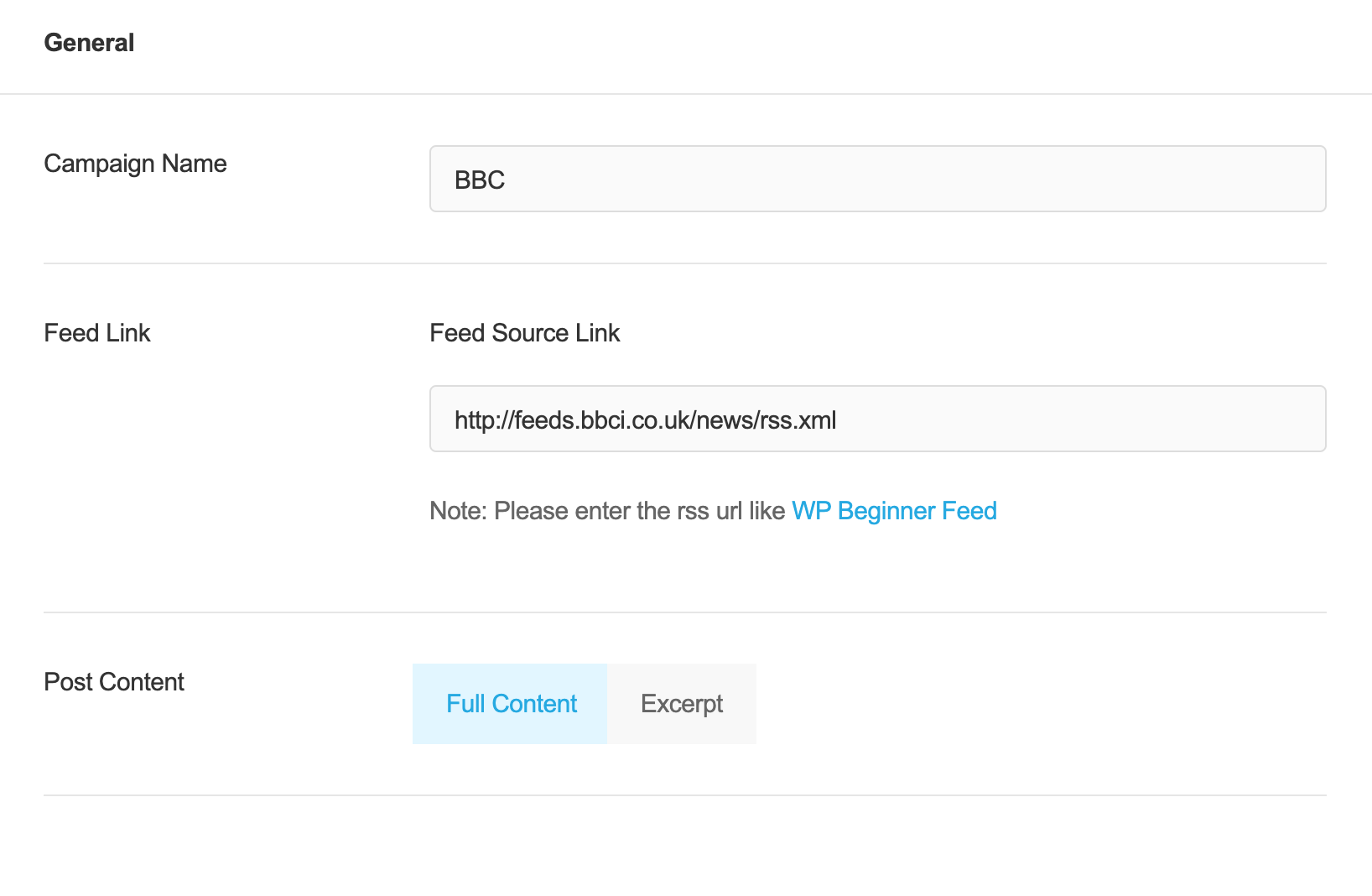The height and width of the screenshot is (896, 1372).
Task: Click the WP Beginner Feed hyperlink
Action: [893, 510]
